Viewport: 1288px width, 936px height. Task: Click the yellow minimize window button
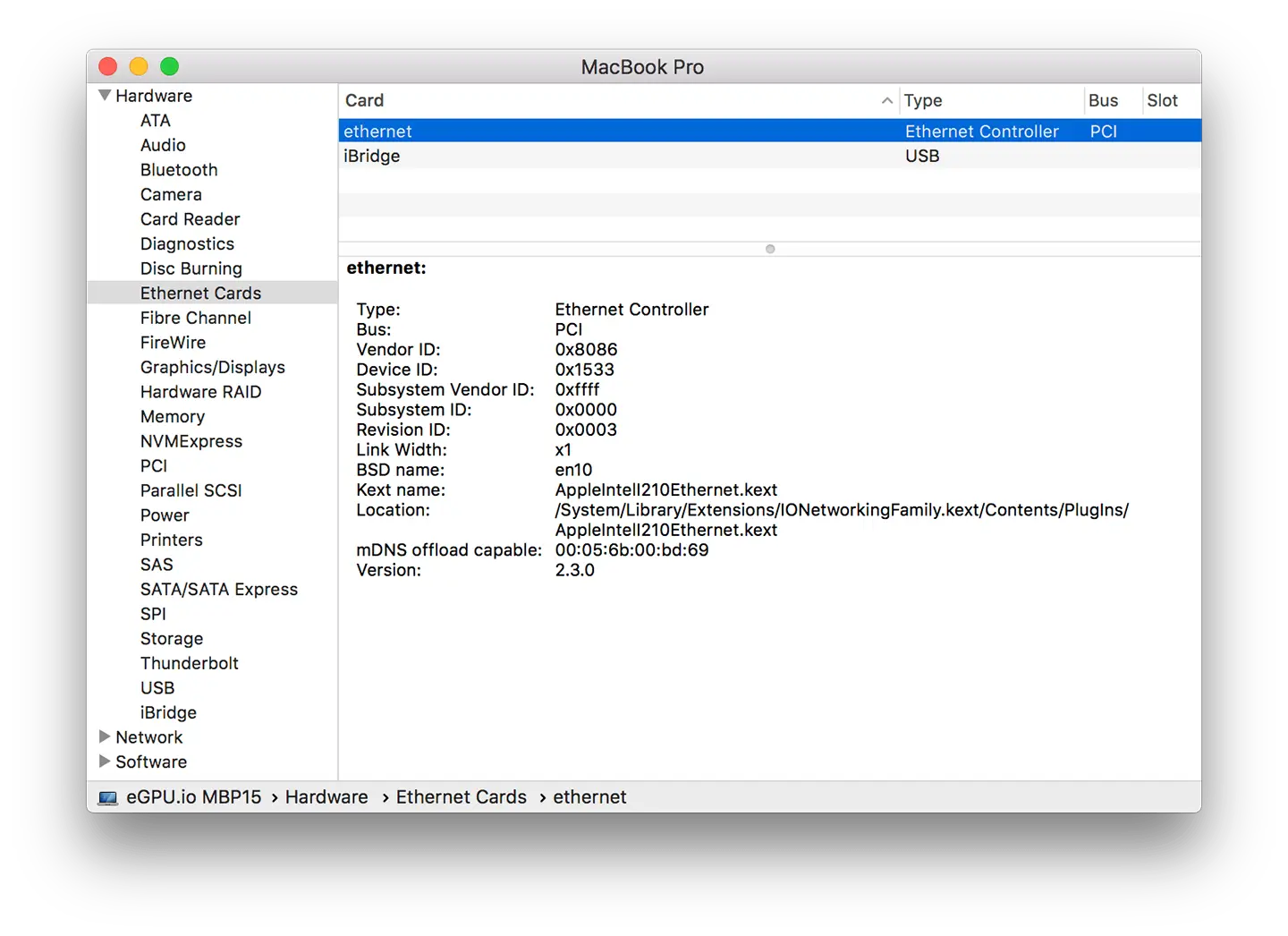click(x=139, y=66)
